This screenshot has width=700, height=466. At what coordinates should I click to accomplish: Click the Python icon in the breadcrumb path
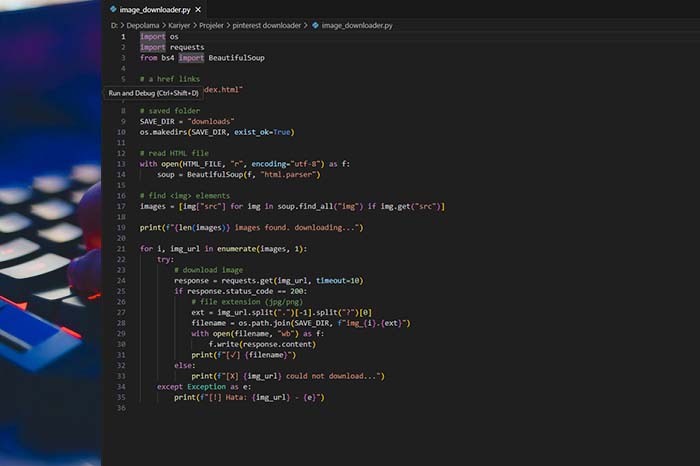(316, 23)
